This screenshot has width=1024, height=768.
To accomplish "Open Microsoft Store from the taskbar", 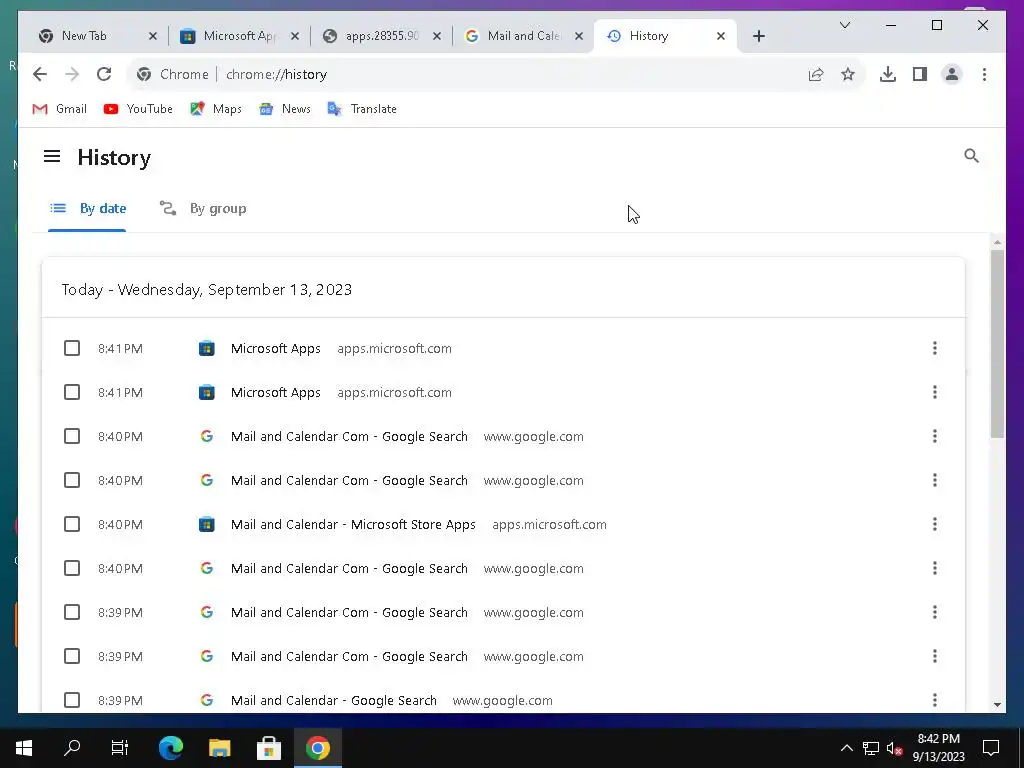I will 268,748.
